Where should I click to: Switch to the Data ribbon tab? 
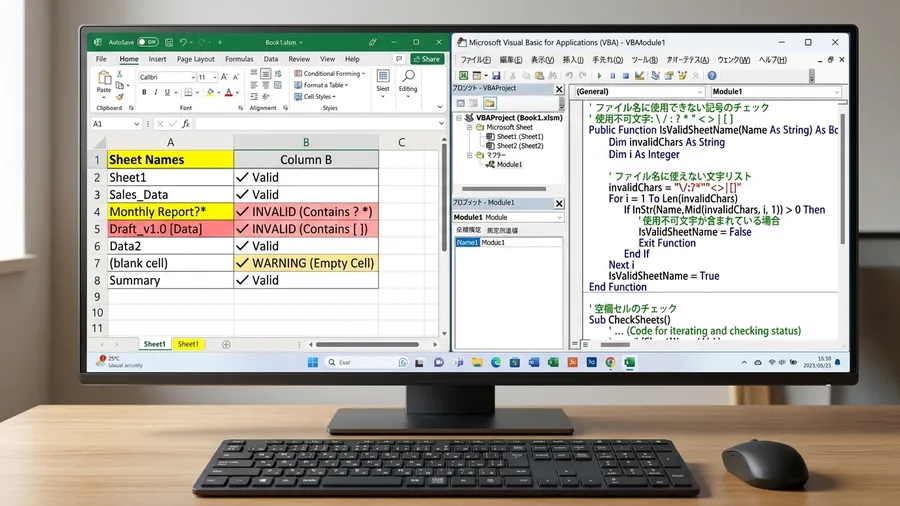pyautogui.click(x=271, y=59)
